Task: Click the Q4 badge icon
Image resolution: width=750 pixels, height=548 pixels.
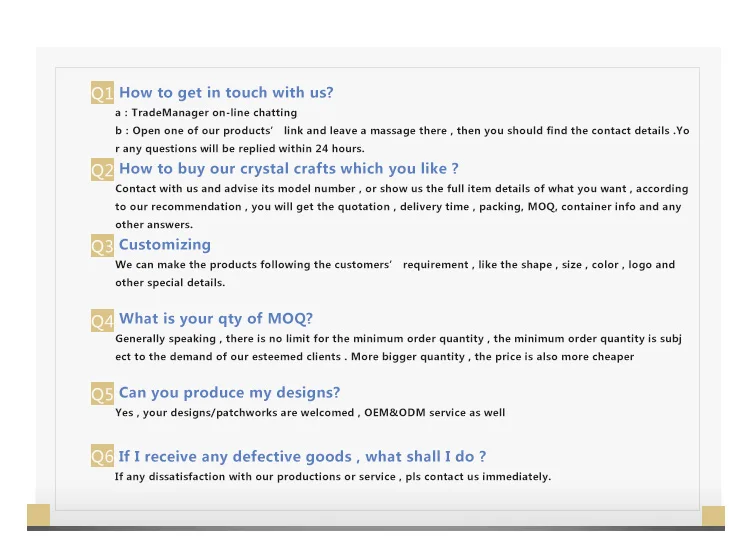Action: [x=103, y=321]
